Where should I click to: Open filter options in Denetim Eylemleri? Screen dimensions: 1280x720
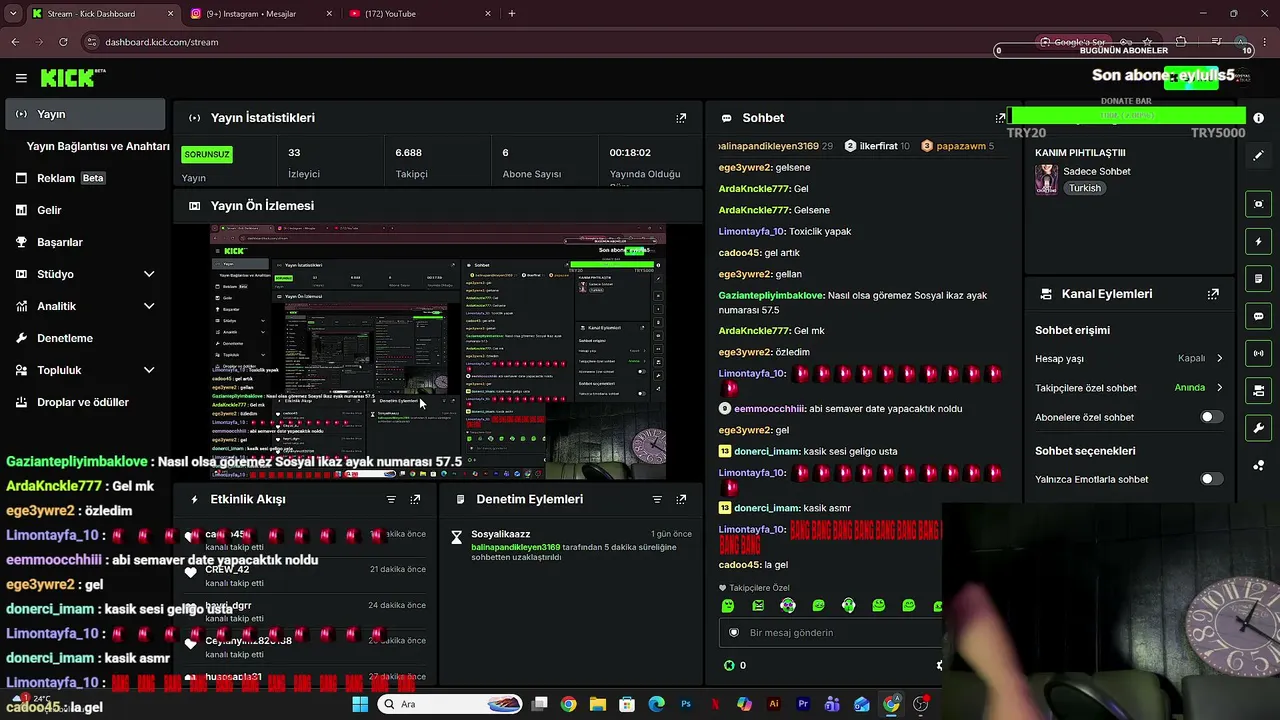[657, 499]
